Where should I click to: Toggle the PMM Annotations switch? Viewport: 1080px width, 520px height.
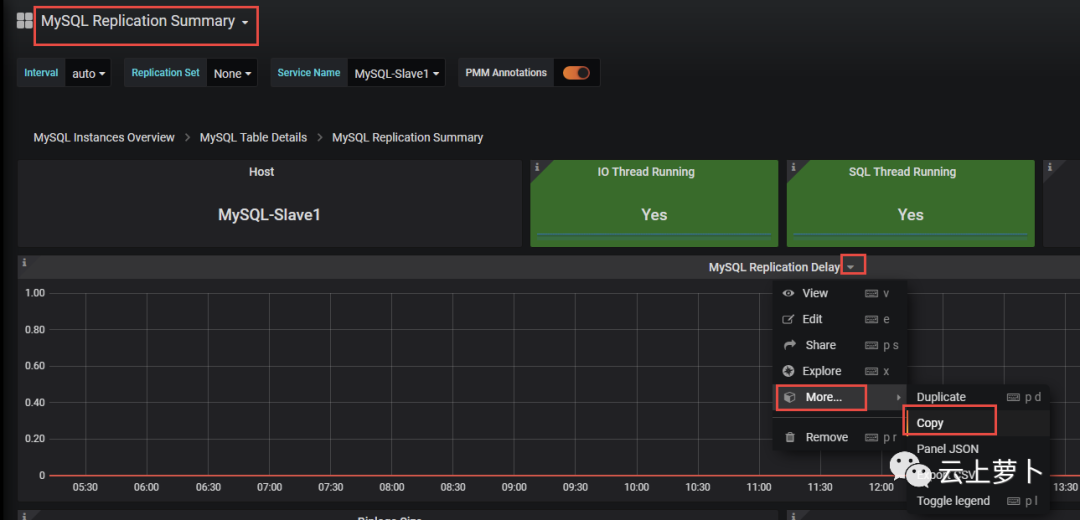pos(576,72)
